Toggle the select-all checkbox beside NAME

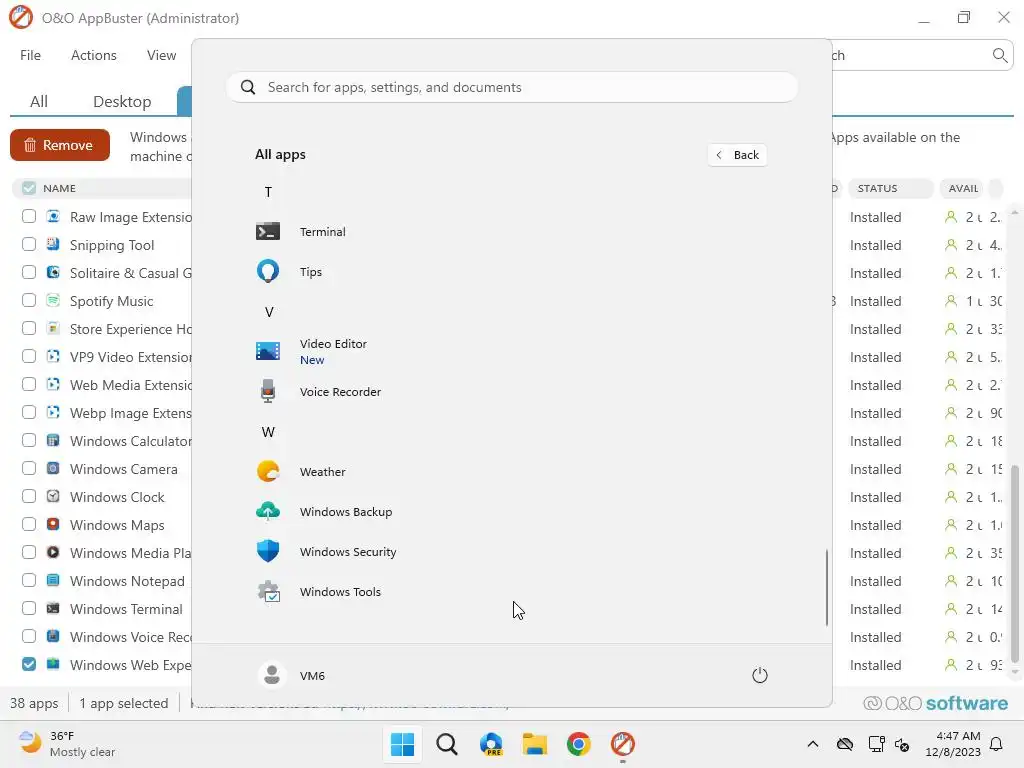pyautogui.click(x=29, y=188)
